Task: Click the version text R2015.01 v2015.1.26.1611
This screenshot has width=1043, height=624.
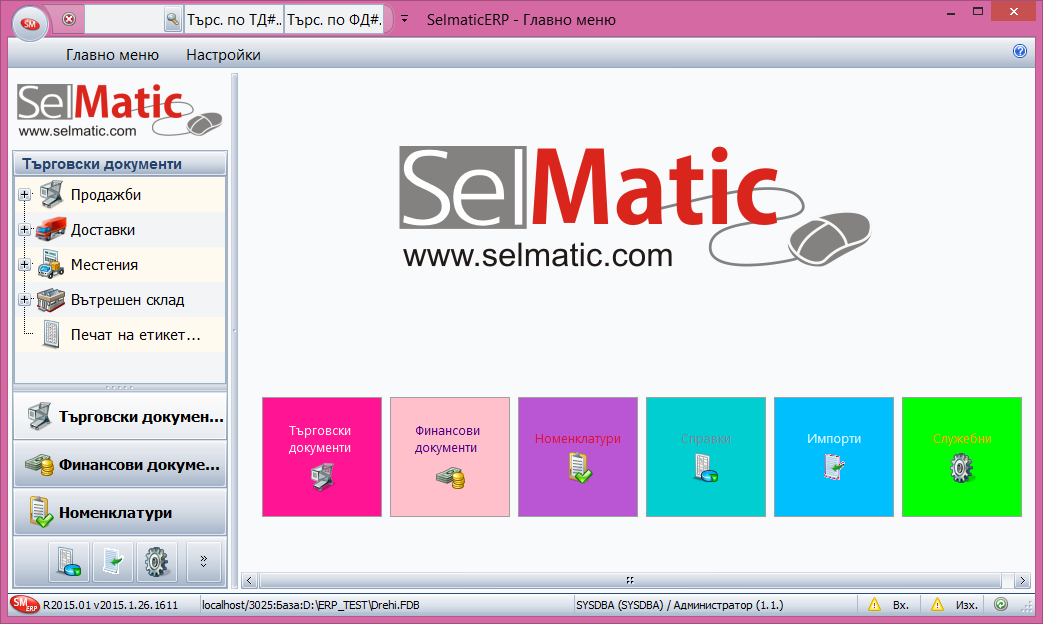Action: pyautogui.click(x=110, y=605)
